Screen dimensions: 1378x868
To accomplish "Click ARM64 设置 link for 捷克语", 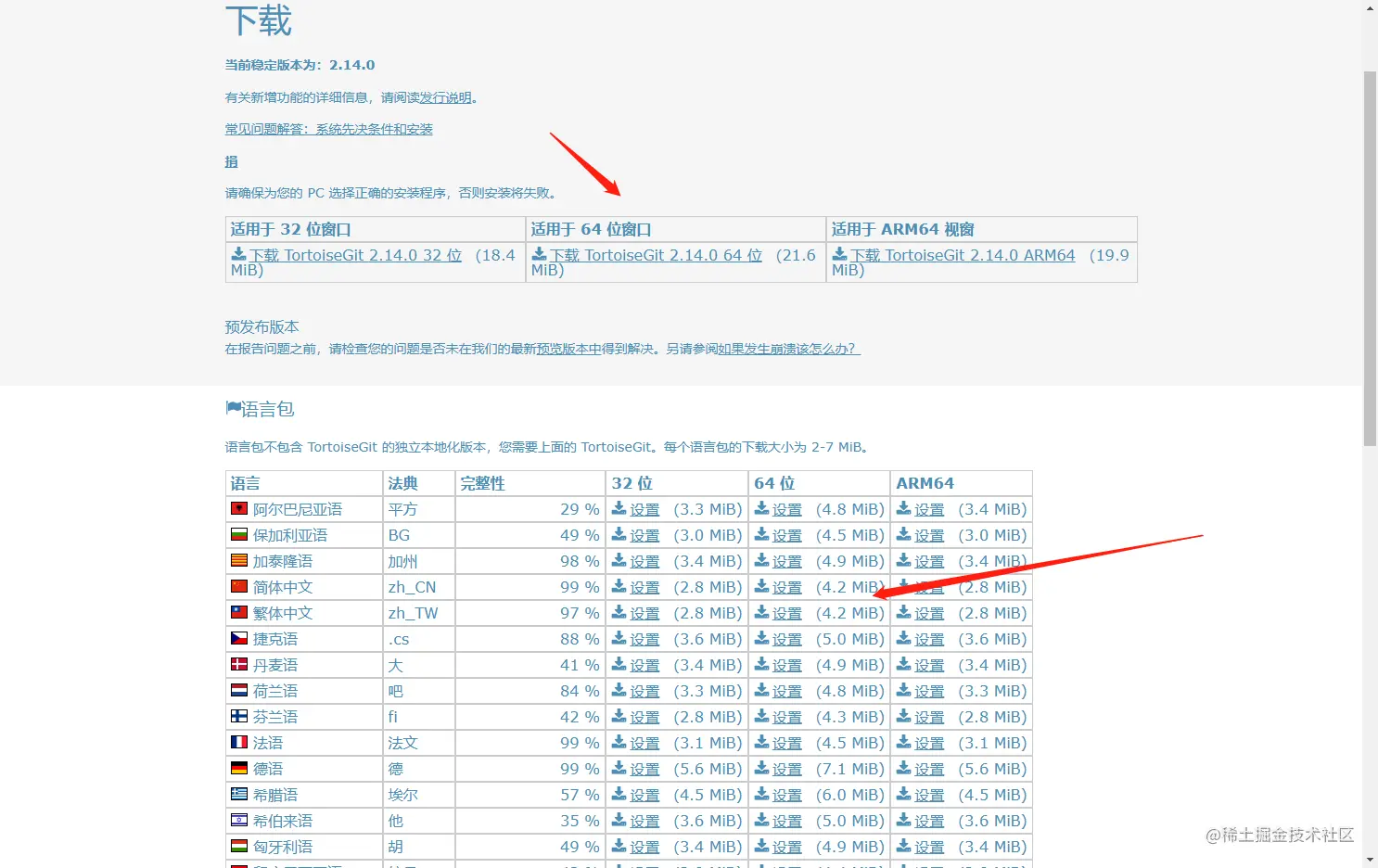I will click(x=929, y=640).
